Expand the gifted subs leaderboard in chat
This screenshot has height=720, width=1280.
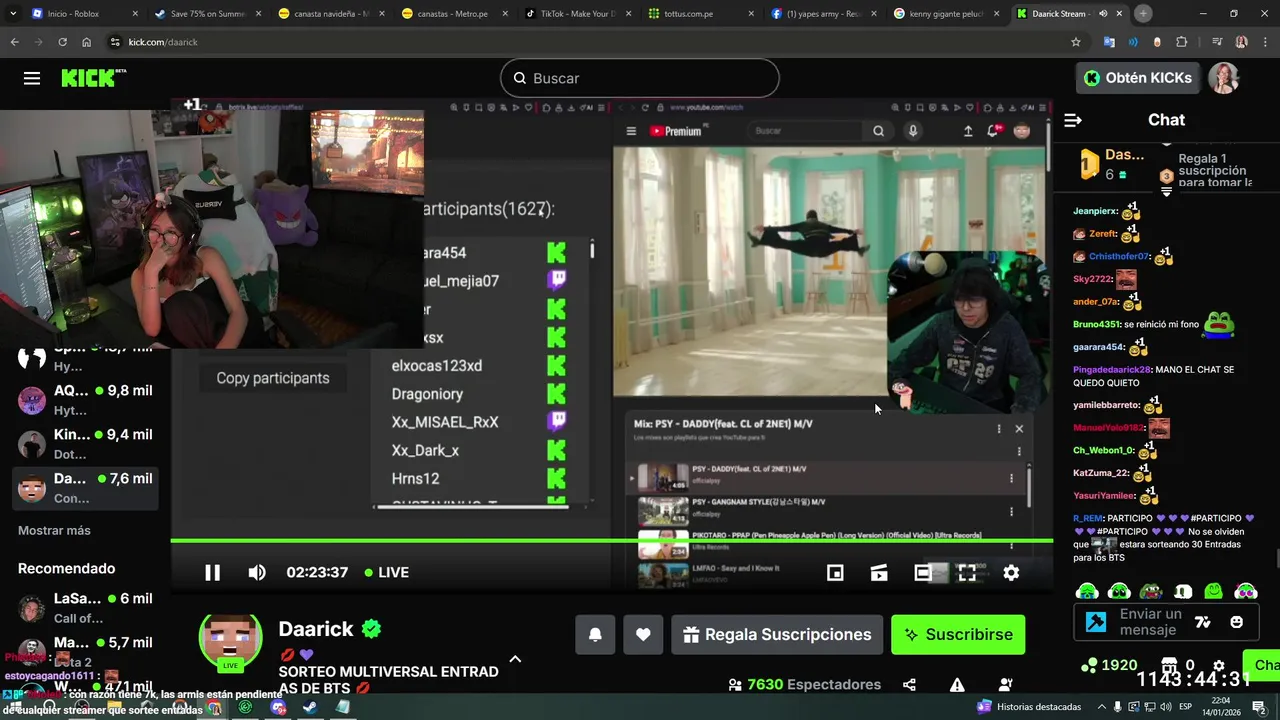1166,192
